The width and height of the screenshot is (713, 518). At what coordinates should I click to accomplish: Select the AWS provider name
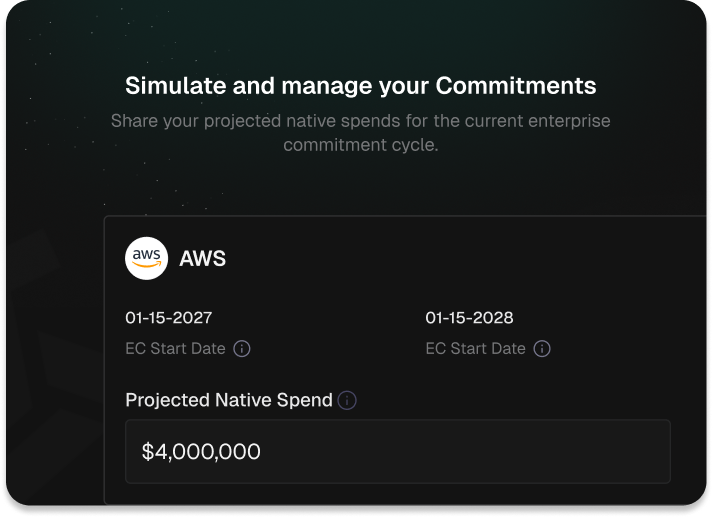(202, 259)
